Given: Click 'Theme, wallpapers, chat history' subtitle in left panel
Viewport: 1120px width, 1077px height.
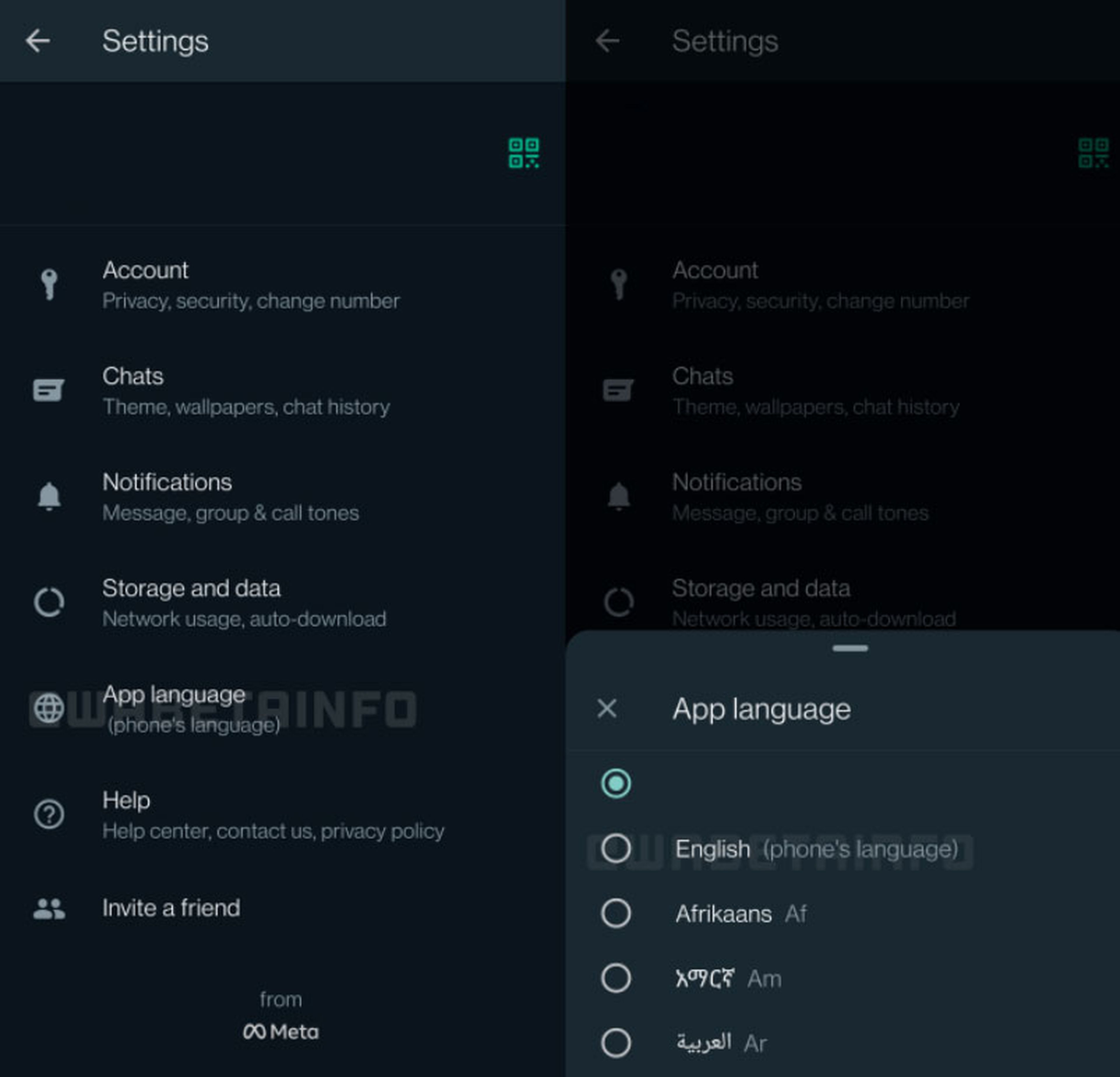Looking at the screenshot, I should (246, 407).
